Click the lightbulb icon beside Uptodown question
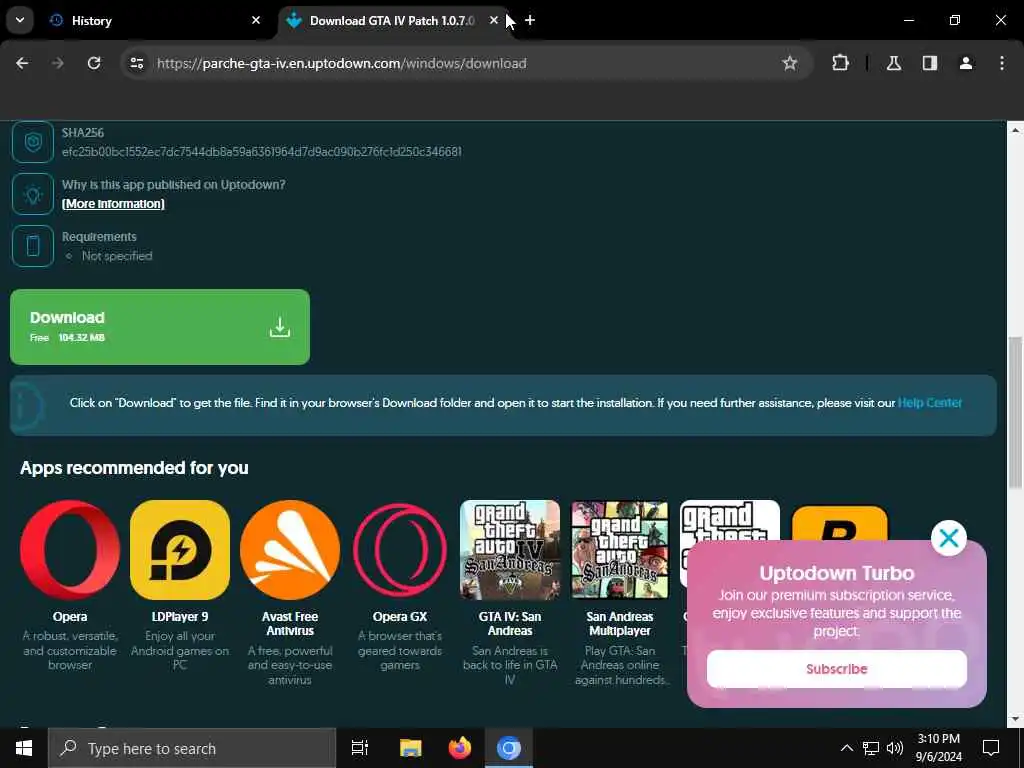This screenshot has width=1024, height=768. [x=33, y=194]
